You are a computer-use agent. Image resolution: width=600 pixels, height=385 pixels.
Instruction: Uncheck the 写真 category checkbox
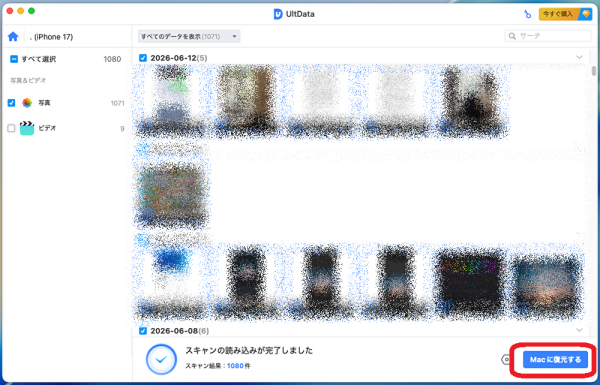11,103
